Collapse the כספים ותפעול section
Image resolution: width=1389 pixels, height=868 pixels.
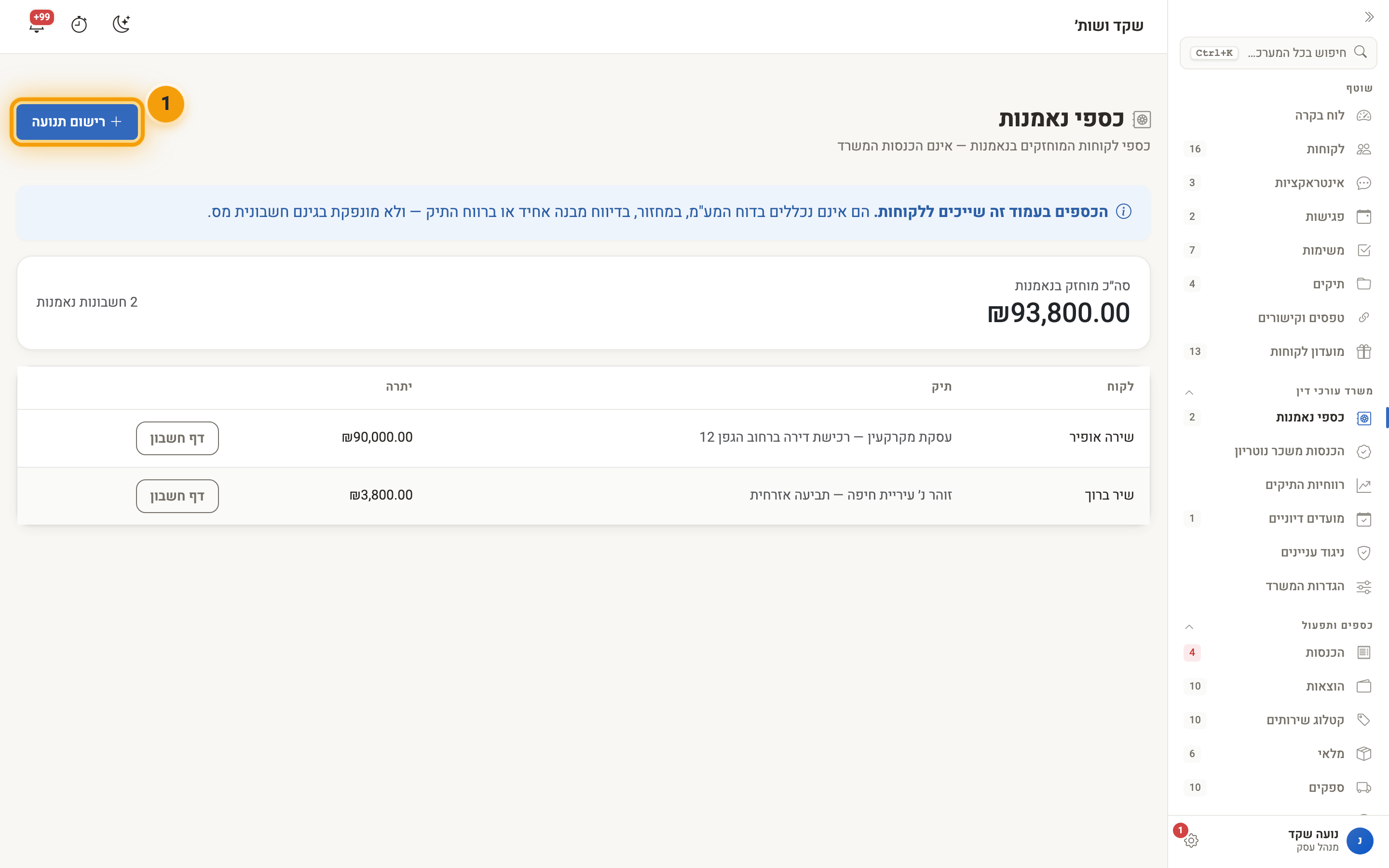1189,626
